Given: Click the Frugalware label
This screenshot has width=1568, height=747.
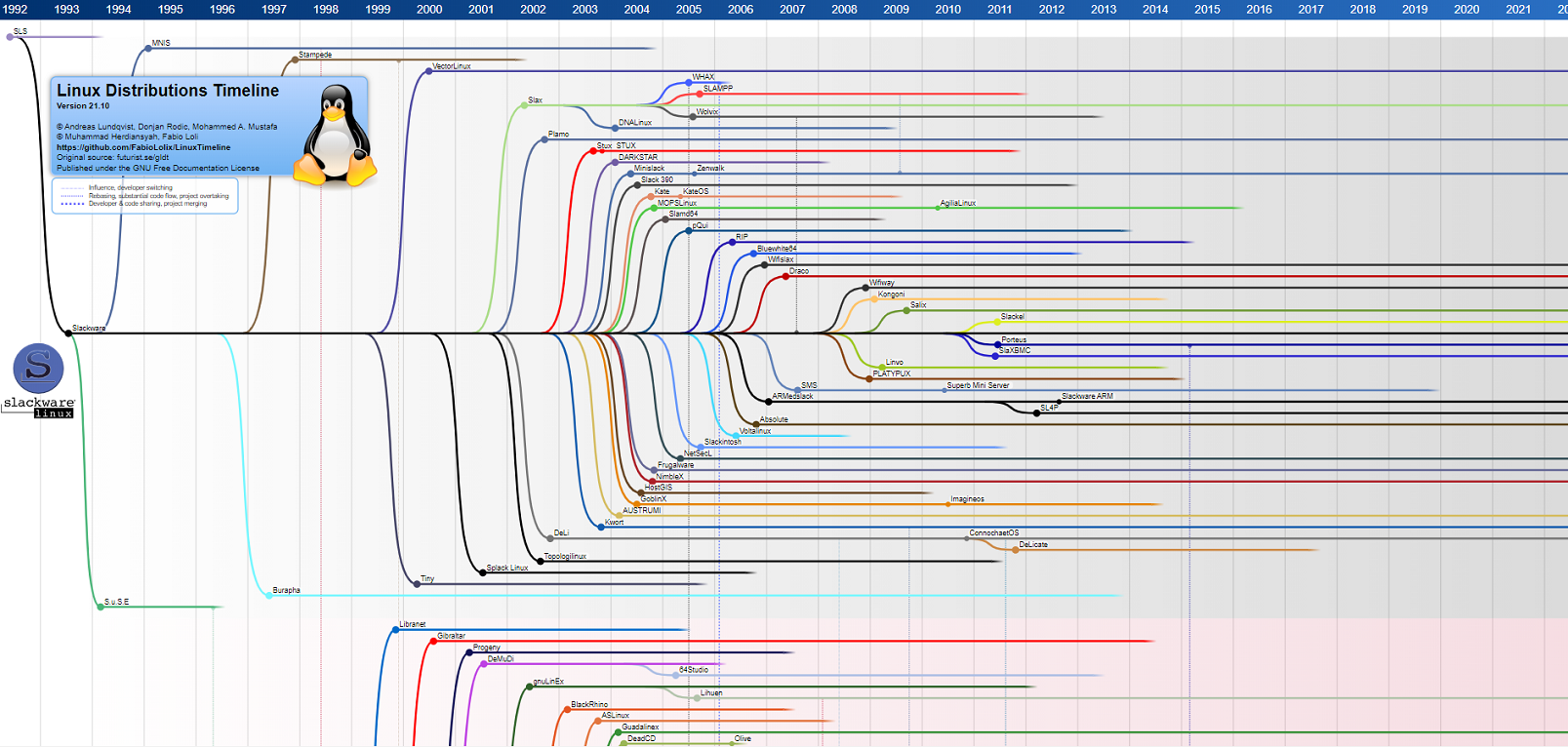Looking at the screenshot, I should (x=675, y=466).
